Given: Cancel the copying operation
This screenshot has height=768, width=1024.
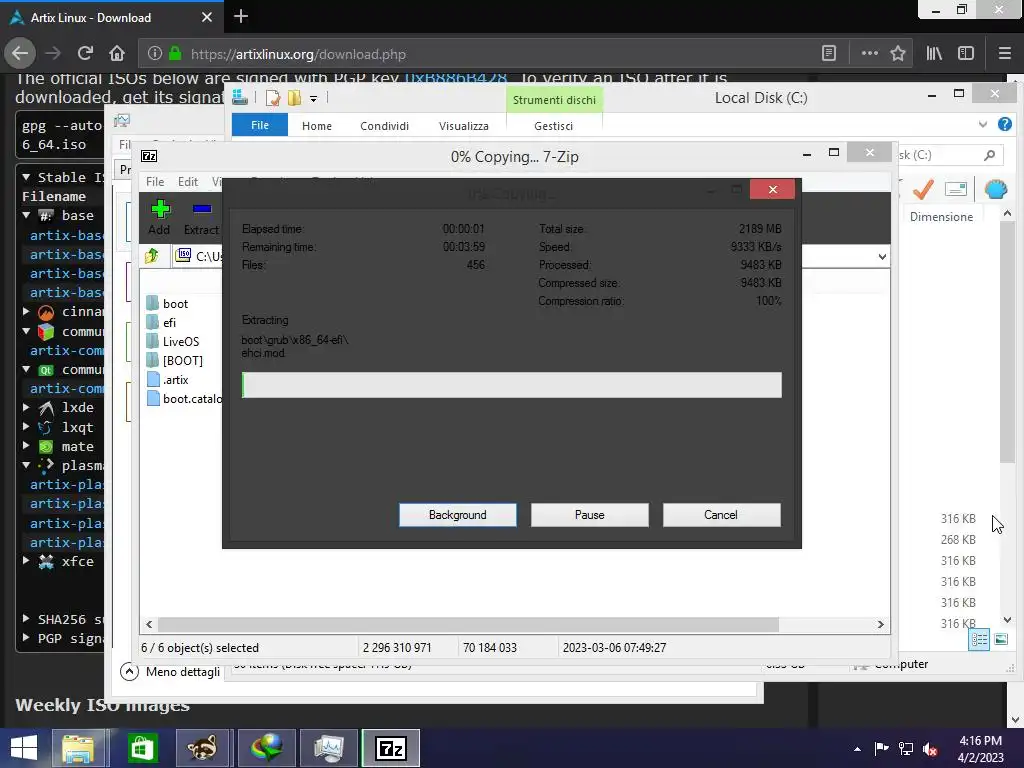Looking at the screenshot, I should (x=721, y=515).
